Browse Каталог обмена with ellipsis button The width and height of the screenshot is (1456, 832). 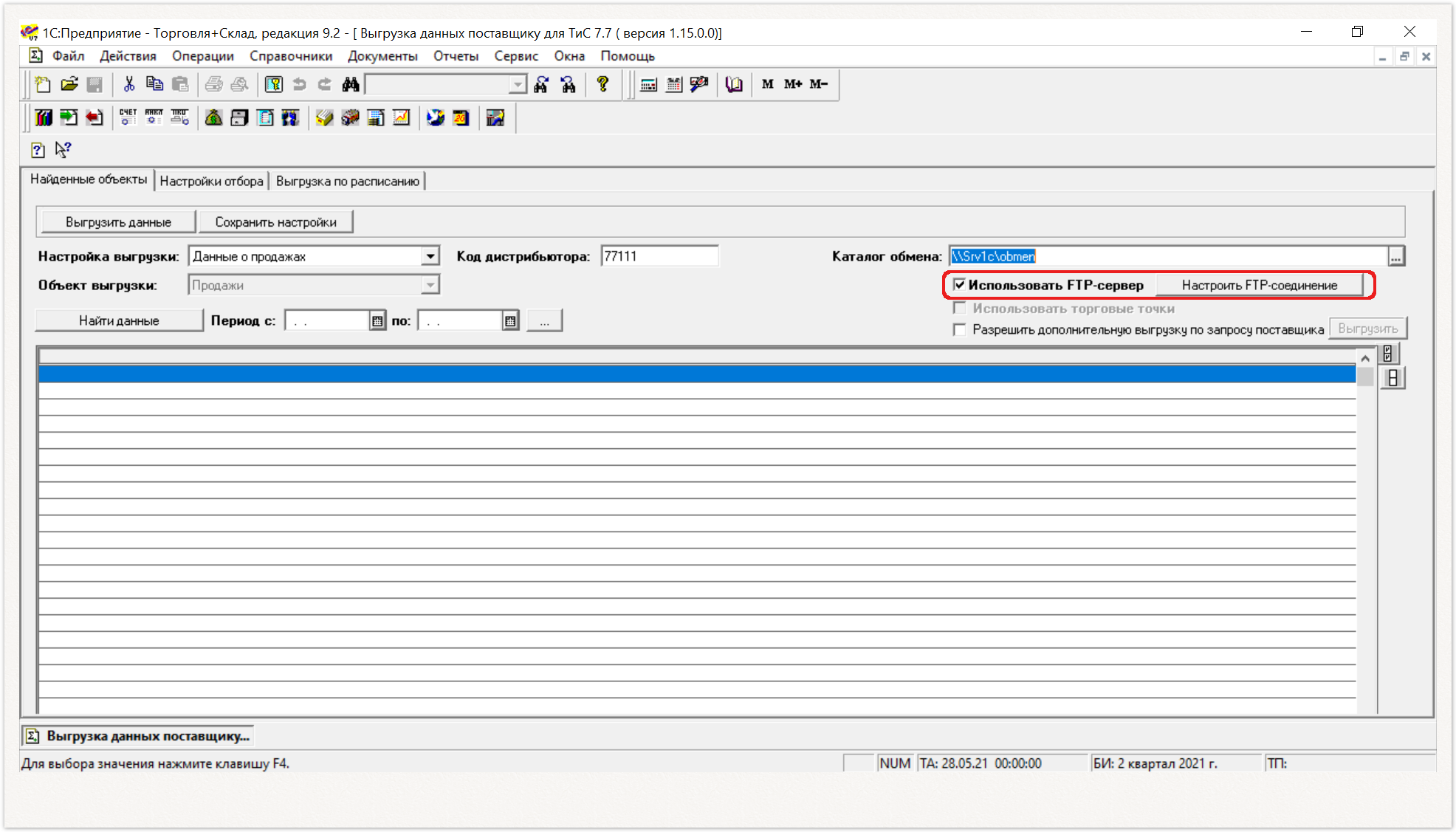1395,256
